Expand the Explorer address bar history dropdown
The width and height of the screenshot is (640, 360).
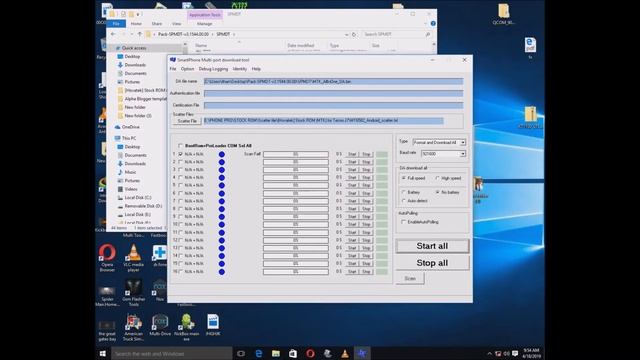[x=347, y=35]
